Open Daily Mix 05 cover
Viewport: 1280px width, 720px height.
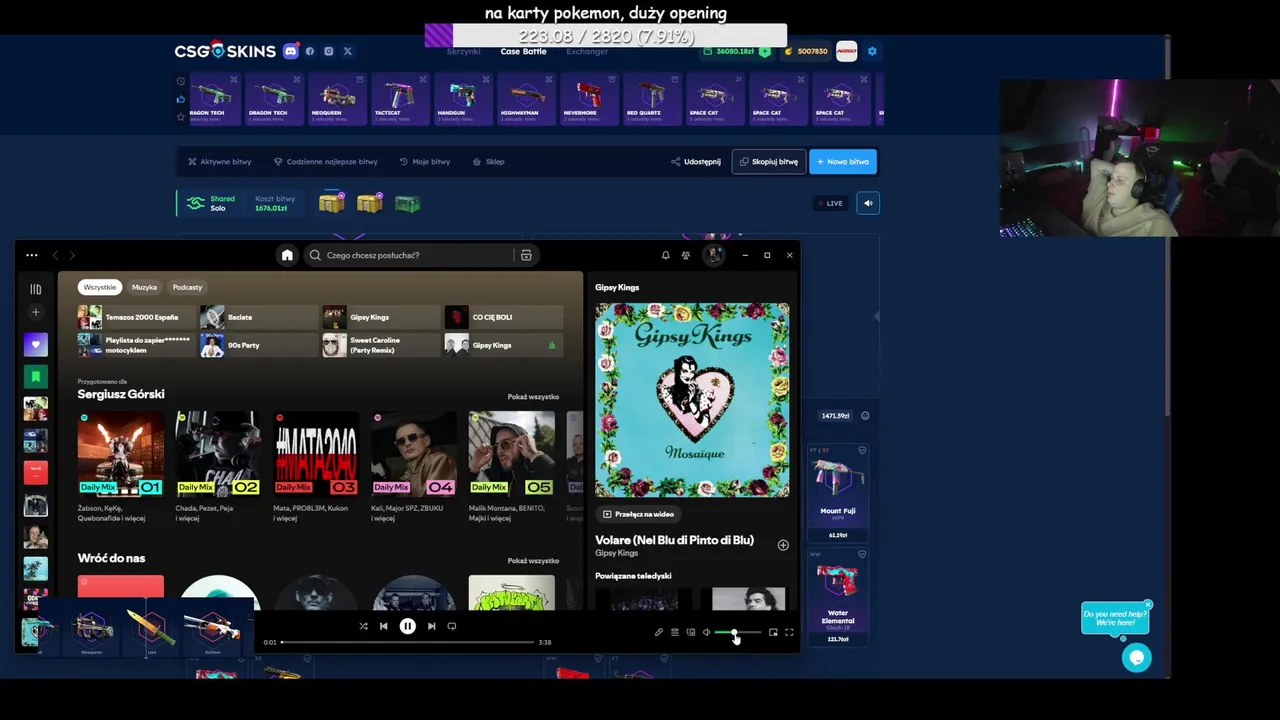[x=511, y=453]
